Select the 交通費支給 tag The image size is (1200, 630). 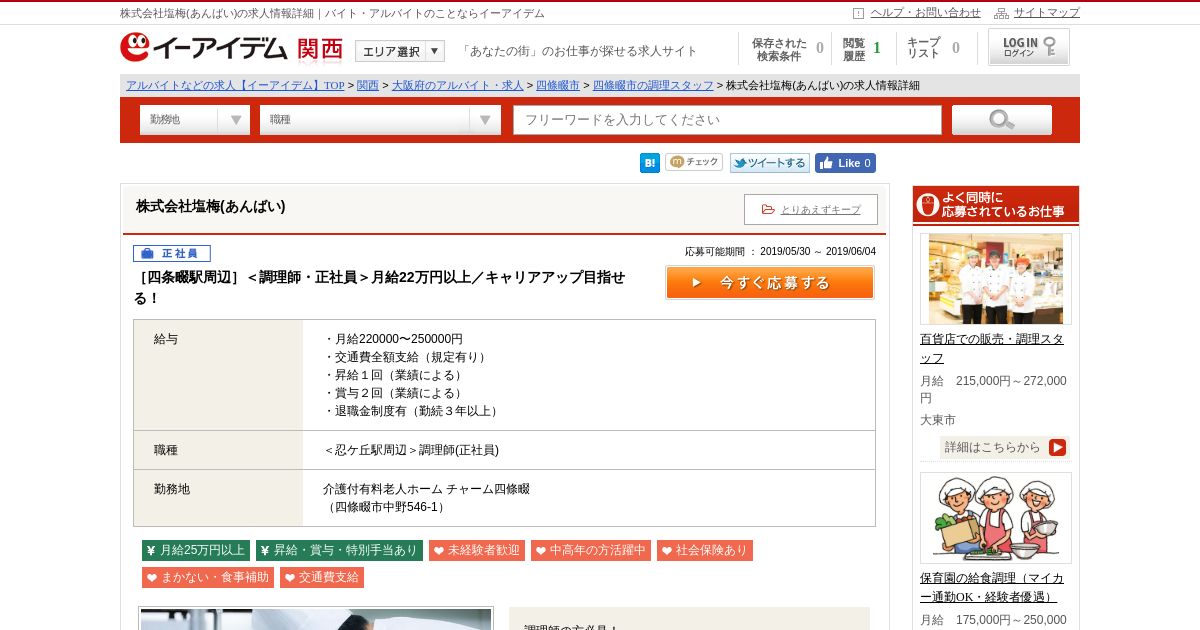pyautogui.click(x=322, y=577)
